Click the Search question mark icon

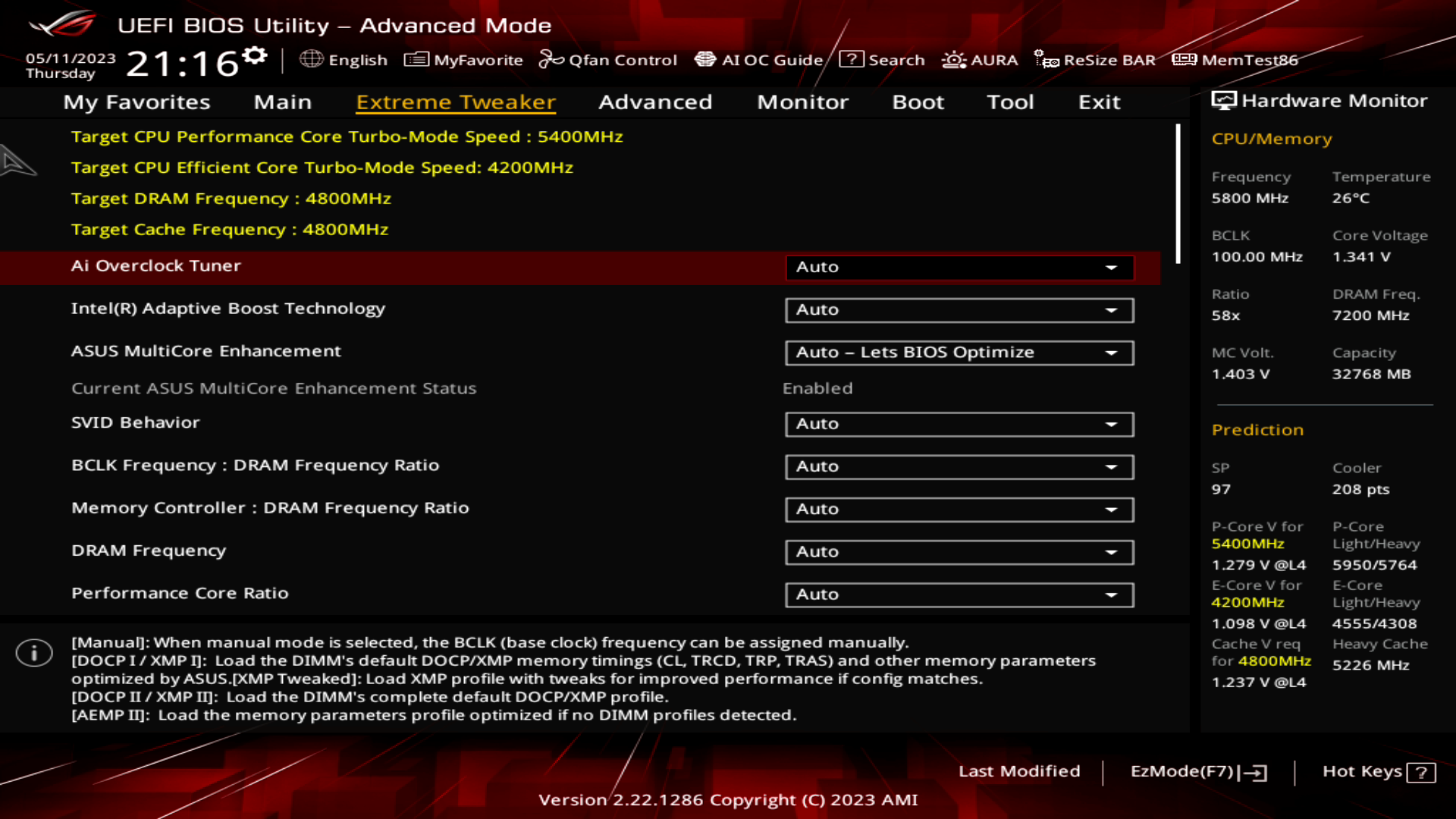[851, 59]
